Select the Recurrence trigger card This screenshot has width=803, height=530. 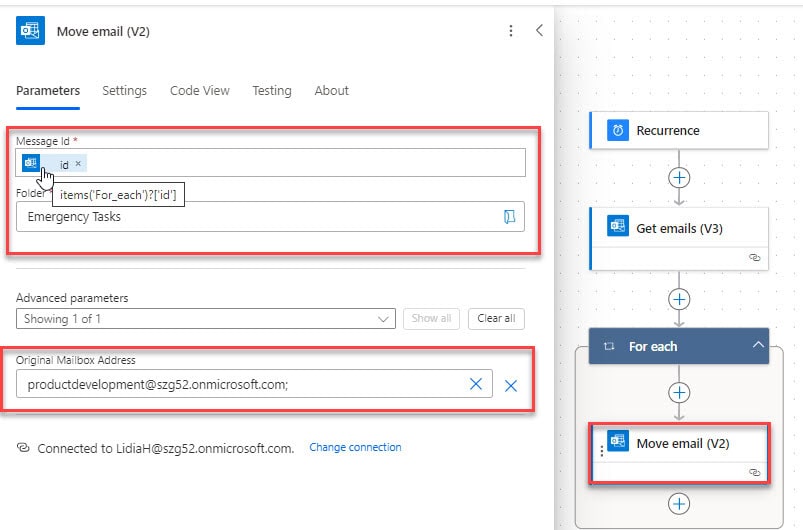[679, 131]
